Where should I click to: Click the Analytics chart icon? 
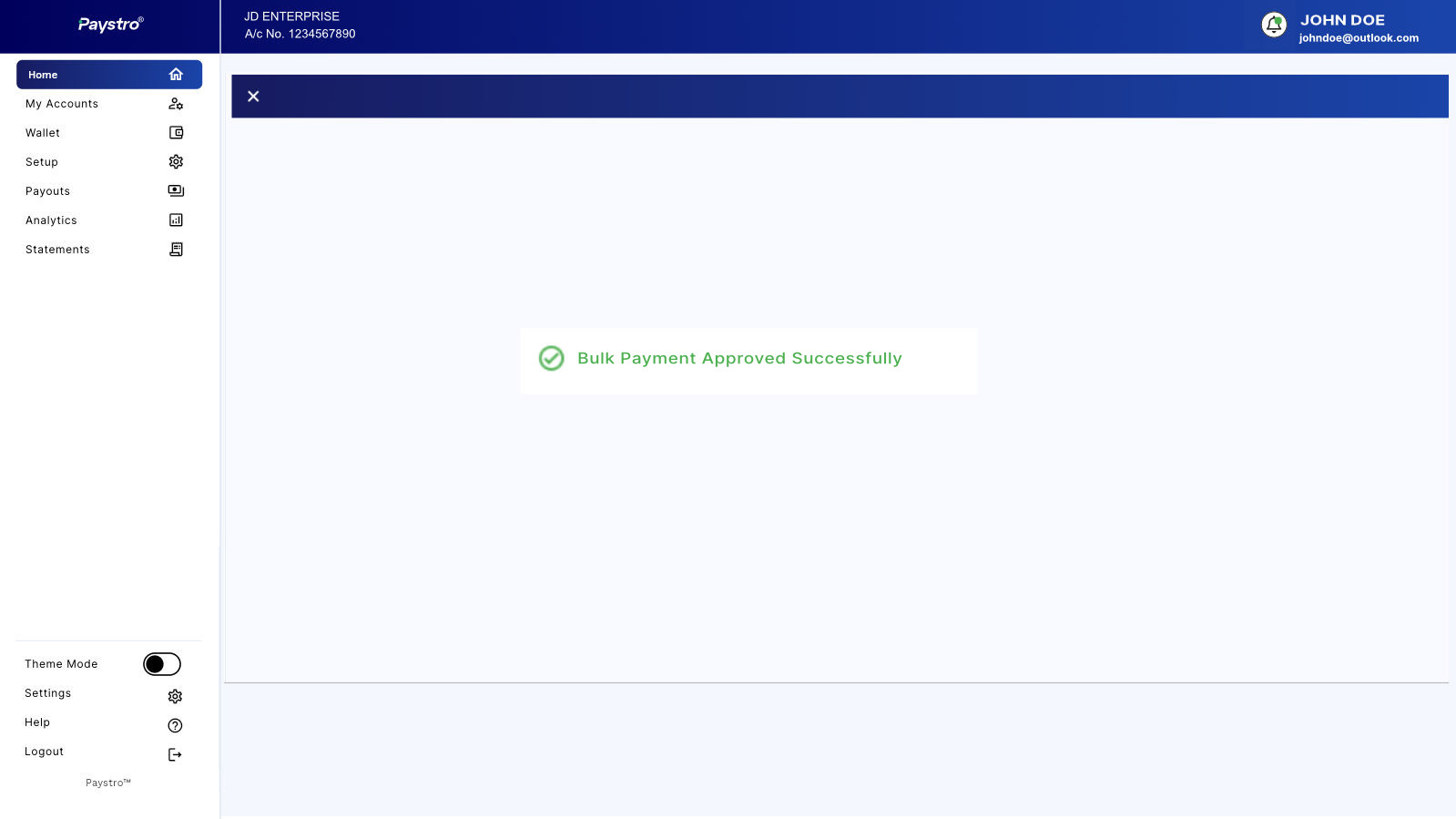click(176, 220)
